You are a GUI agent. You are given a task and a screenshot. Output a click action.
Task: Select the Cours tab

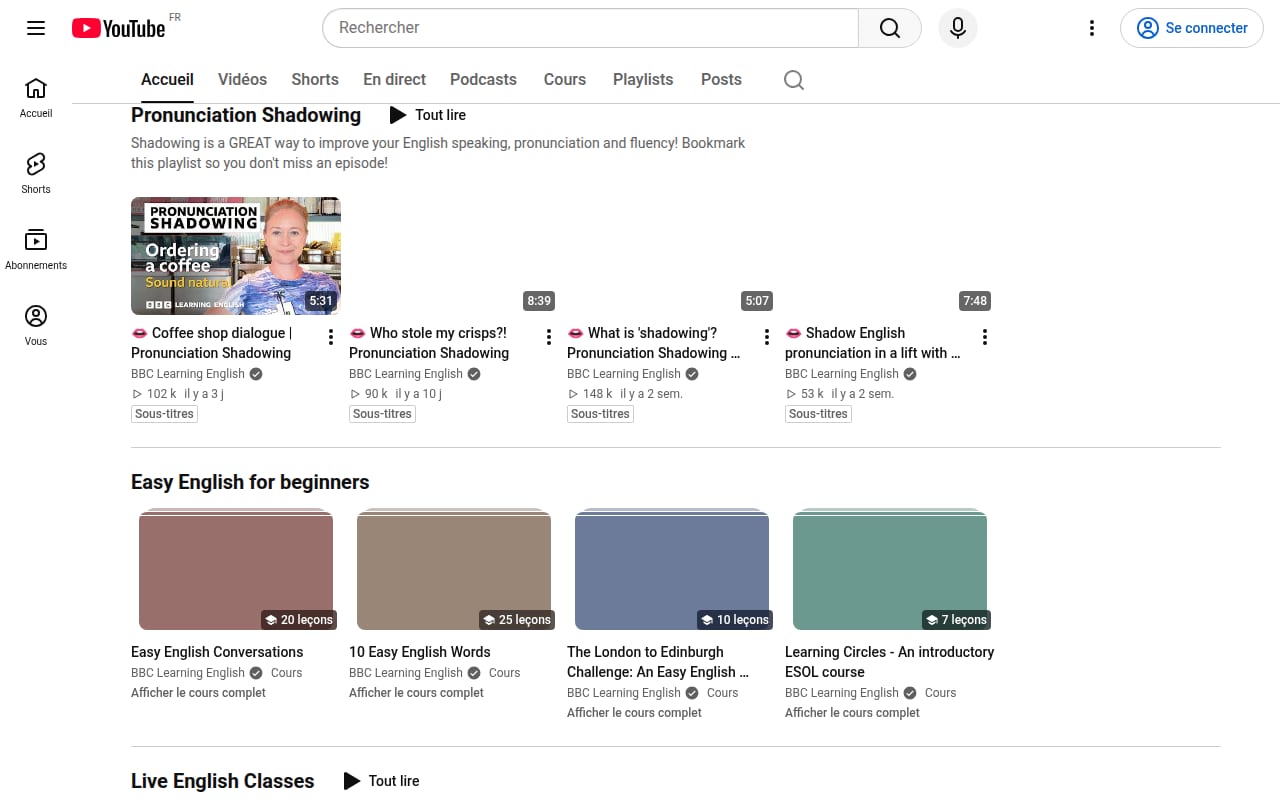click(565, 80)
